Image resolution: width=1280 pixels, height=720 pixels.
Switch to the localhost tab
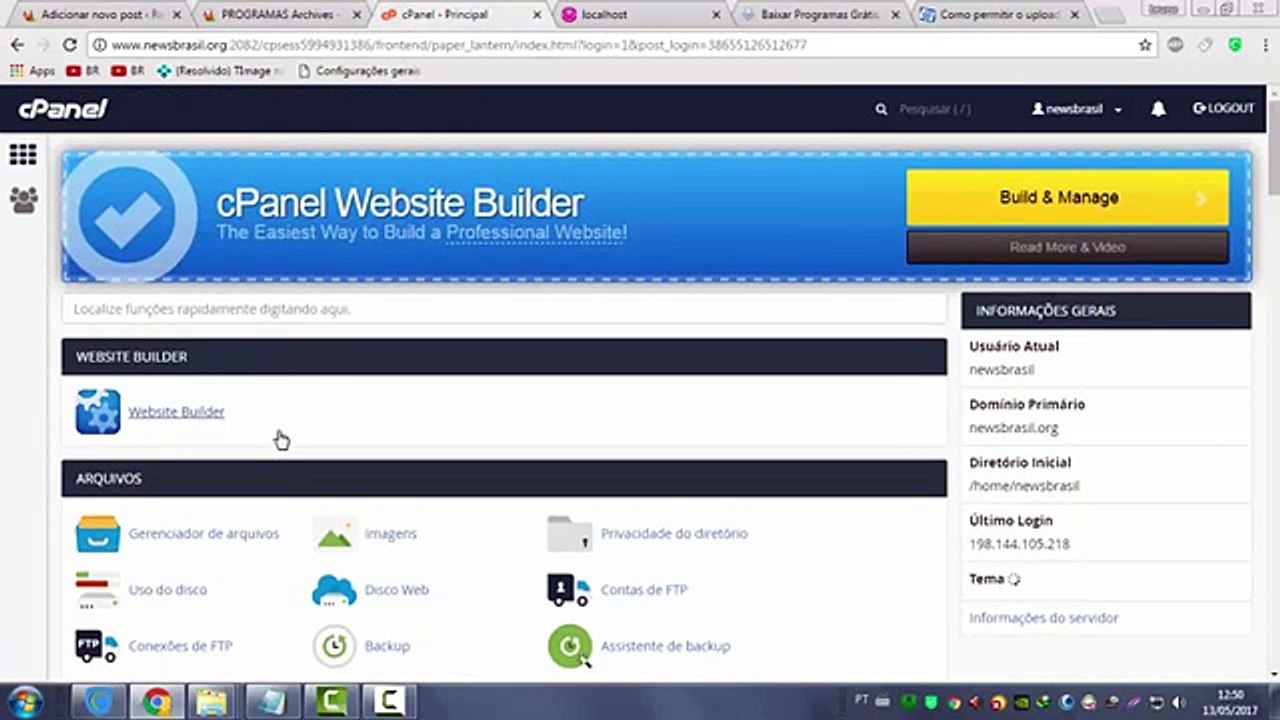639,15
